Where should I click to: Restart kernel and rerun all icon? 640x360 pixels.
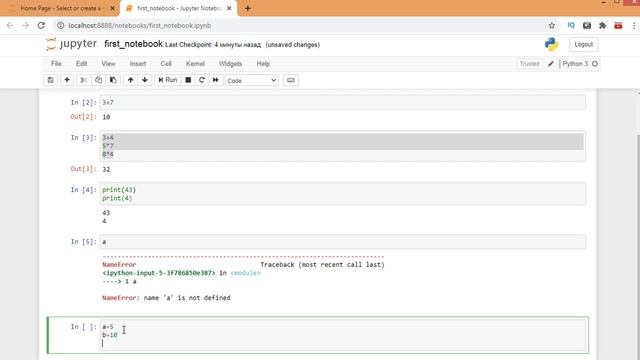216,80
